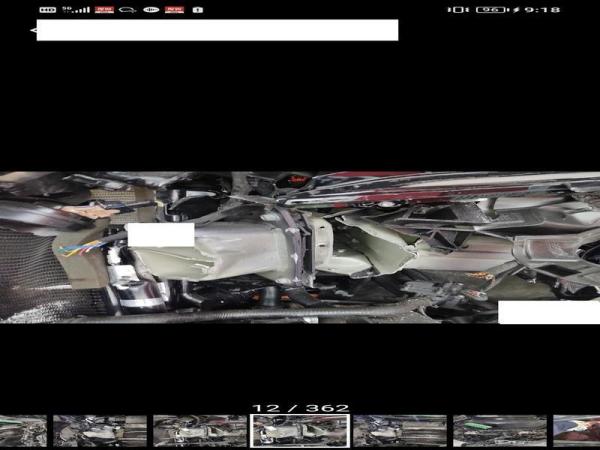
Task: Tap the eye comfort icon in status bar
Action: point(151,9)
